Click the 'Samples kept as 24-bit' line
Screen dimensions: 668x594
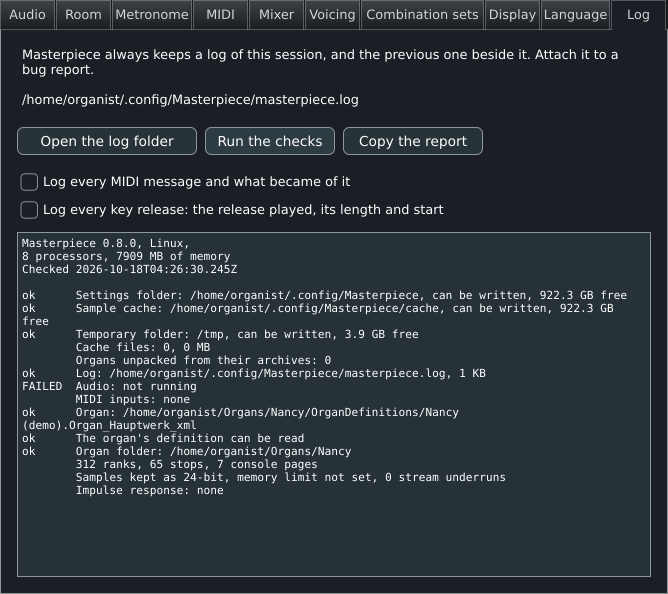291,477
